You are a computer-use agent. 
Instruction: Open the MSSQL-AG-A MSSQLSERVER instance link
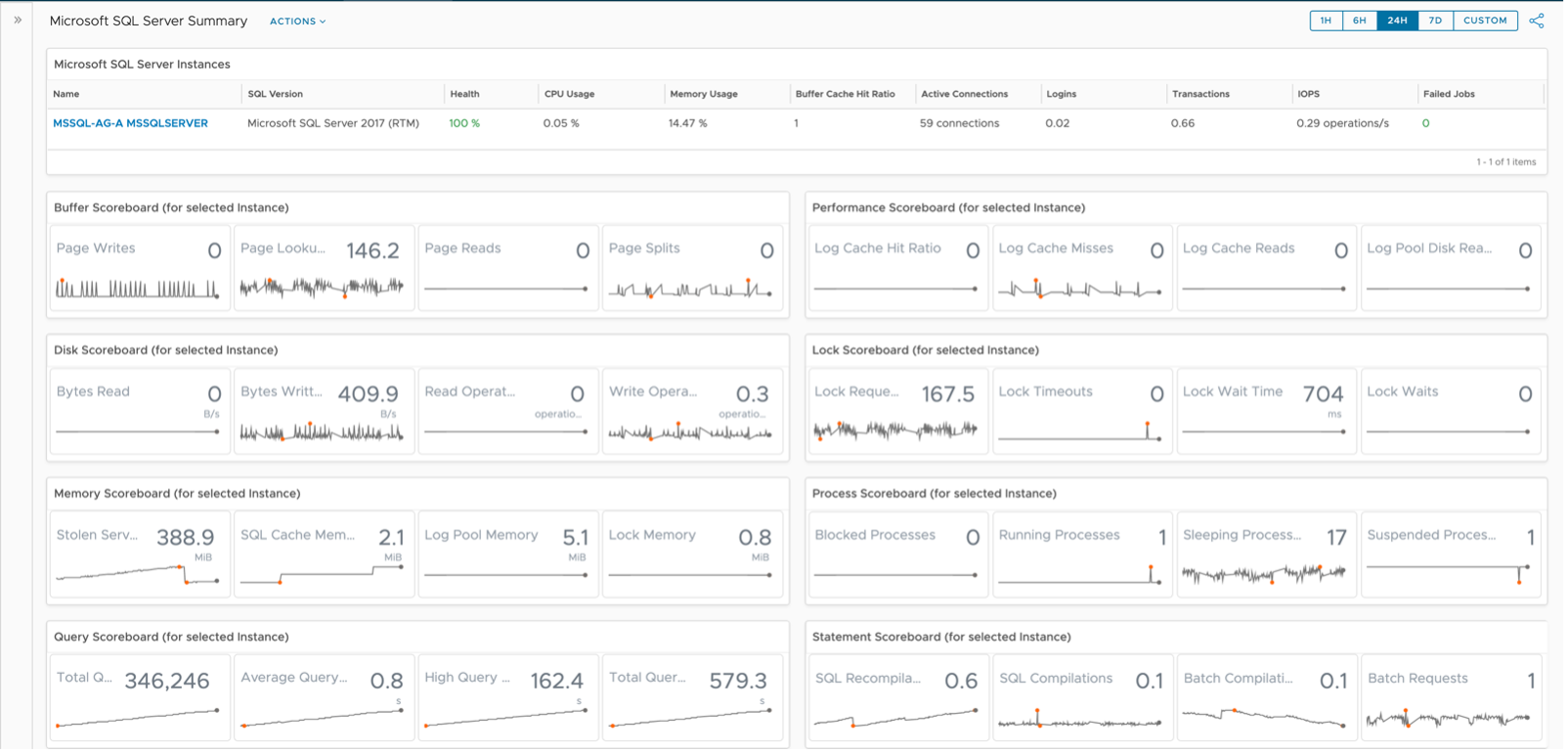click(130, 124)
